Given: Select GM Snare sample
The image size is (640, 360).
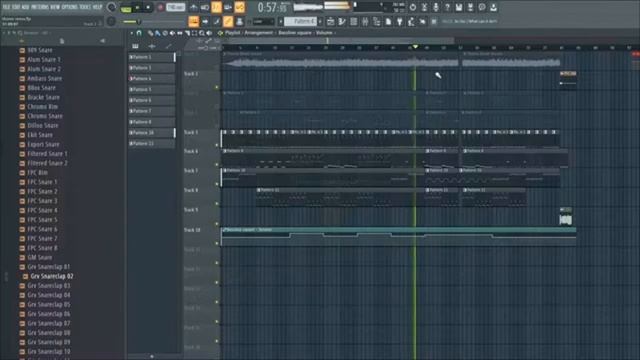Looking at the screenshot, I should pyautogui.click(x=40, y=258).
